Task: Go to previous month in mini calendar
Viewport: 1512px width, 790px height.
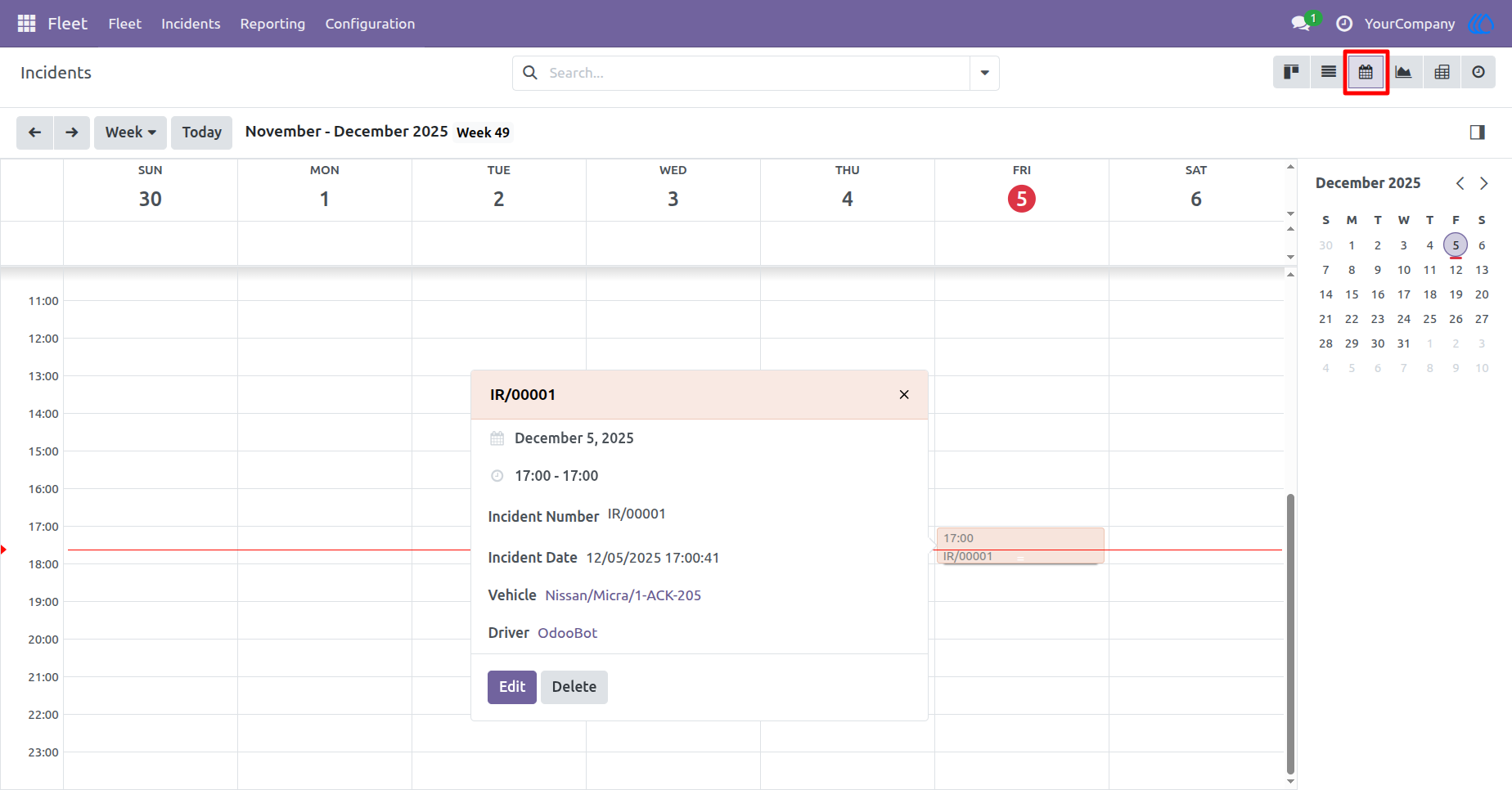Action: point(1460,183)
